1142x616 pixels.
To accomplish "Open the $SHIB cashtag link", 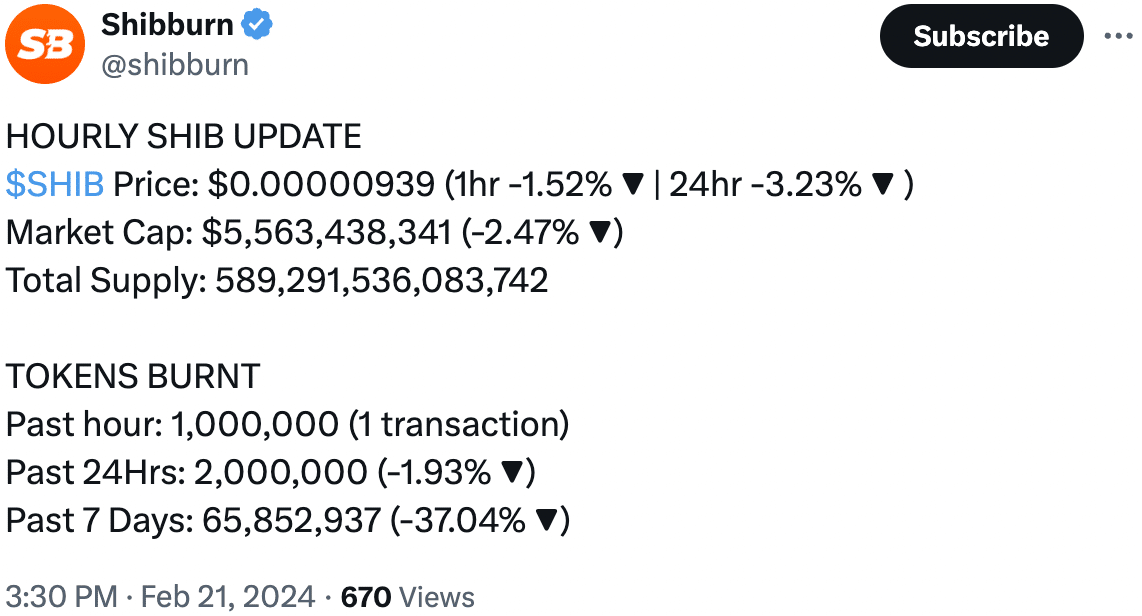I will 55,184.
